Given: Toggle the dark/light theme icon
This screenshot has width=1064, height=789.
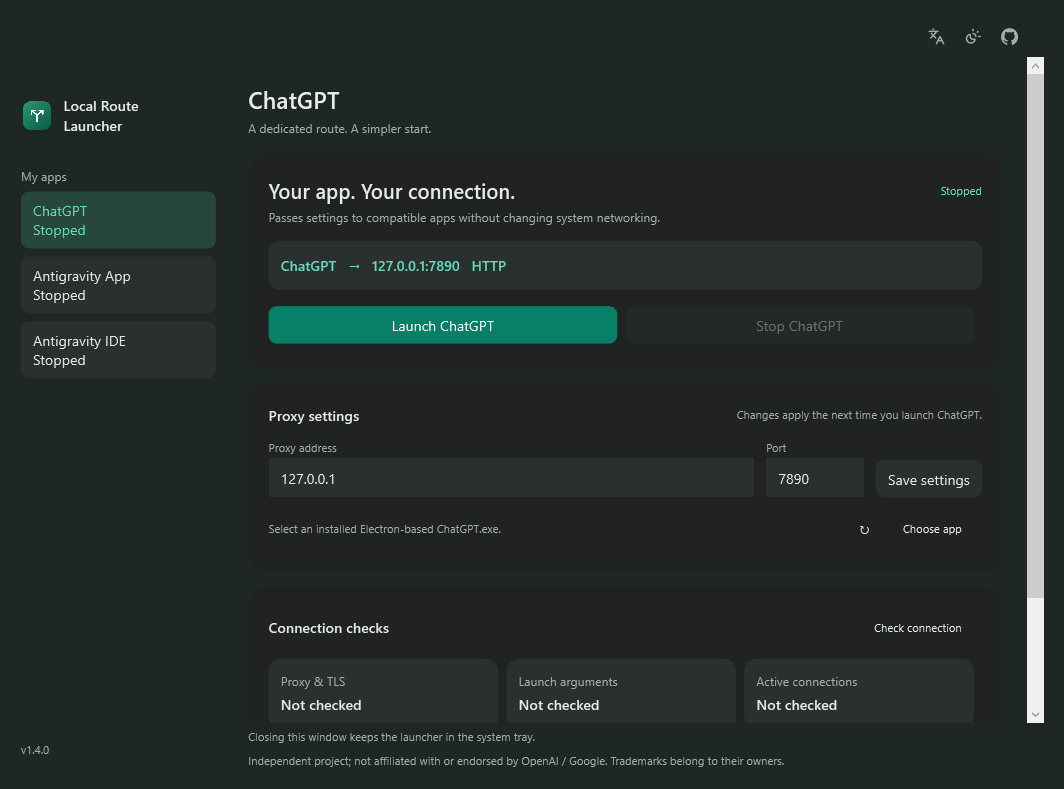Looking at the screenshot, I should (x=973, y=37).
